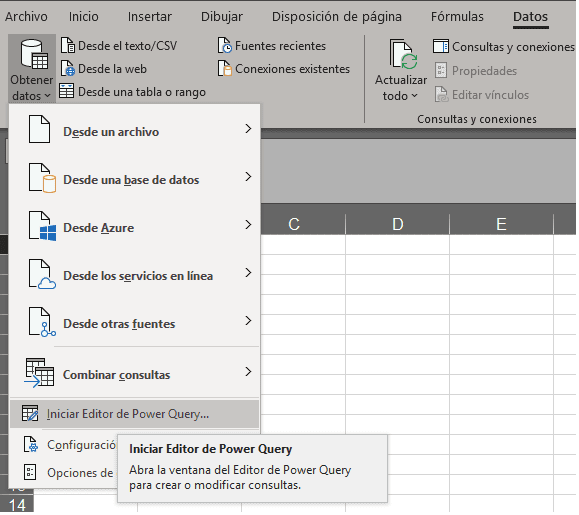Click the Desde la web label

[112, 69]
